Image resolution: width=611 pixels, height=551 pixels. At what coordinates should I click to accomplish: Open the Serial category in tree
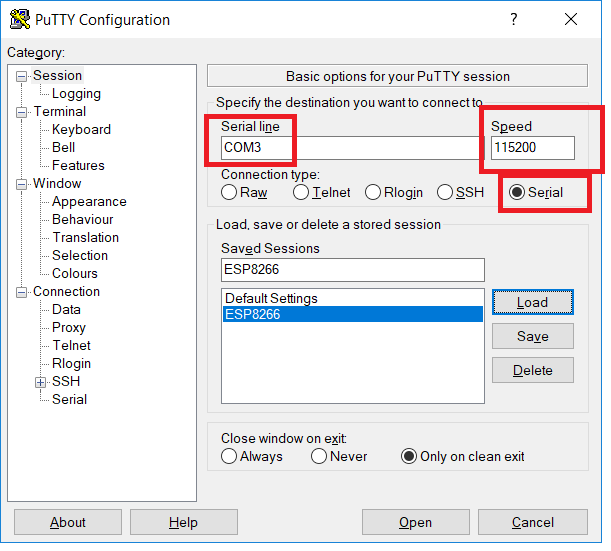point(69,399)
